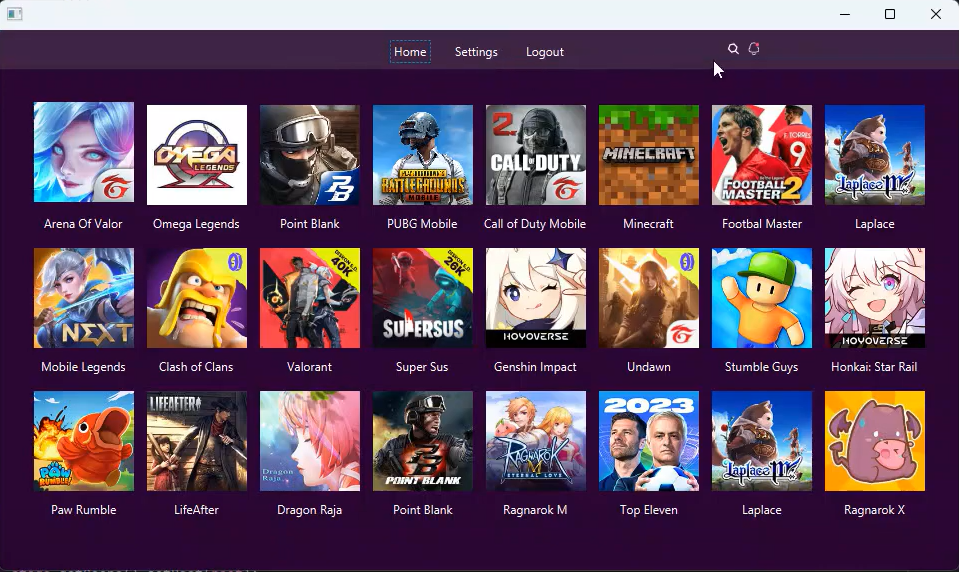Click the 'Stumble Guys' label
Viewport: 959px width, 572px height.
[761, 367]
